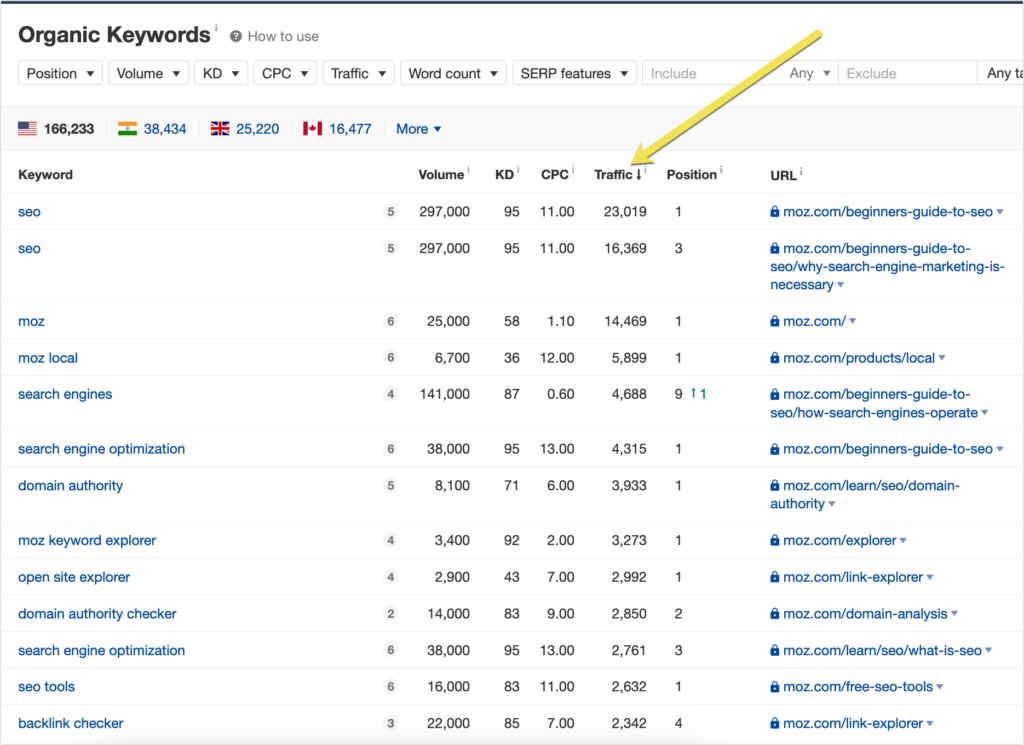Switch to UK results 25,220
The height and width of the screenshot is (745, 1024).
[x=257, y=129]
